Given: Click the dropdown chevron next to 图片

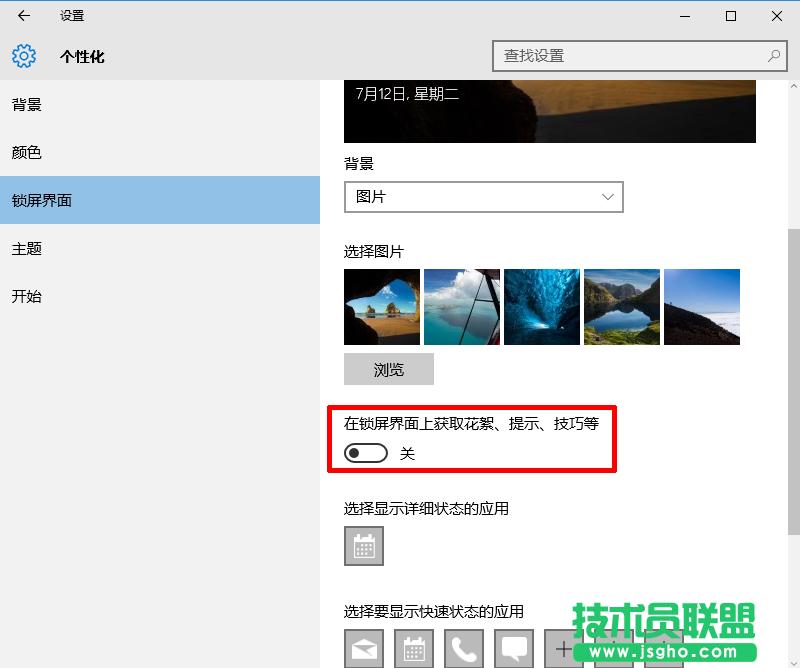Looking at the screenshot, I should (607, 197).
